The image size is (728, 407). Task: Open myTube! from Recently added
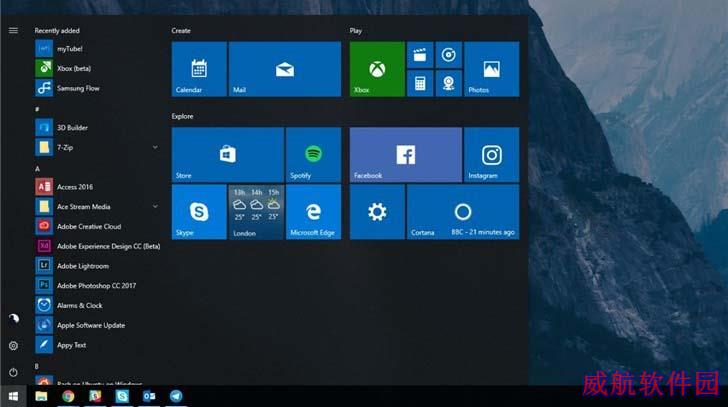(98, 49)
